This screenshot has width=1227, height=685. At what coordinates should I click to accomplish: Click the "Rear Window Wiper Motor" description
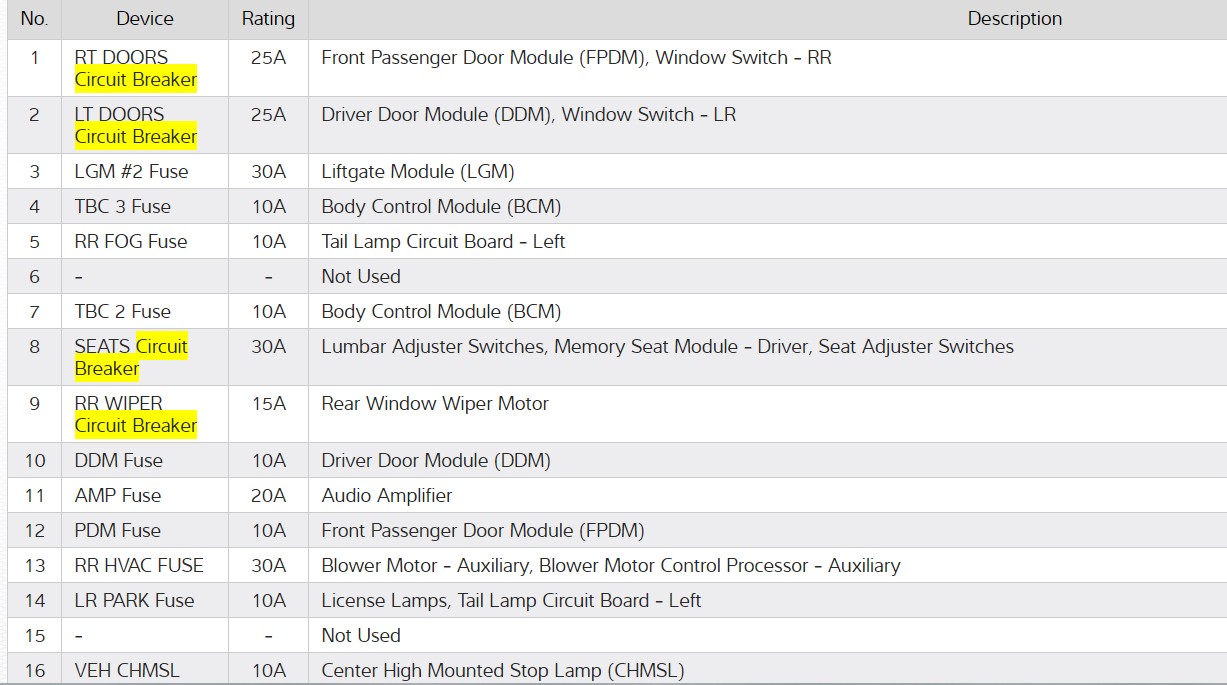[x=435, y=403]
